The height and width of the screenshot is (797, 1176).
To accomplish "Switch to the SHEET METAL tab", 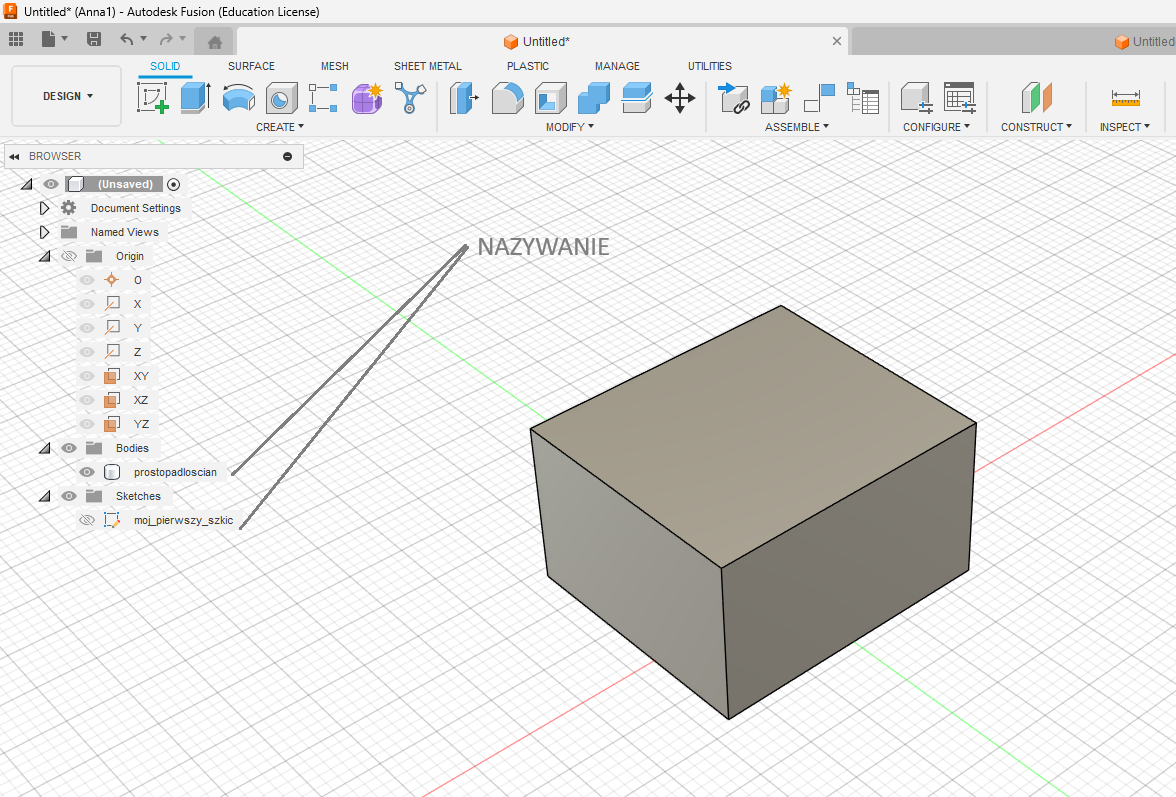I will click(428, 66).
